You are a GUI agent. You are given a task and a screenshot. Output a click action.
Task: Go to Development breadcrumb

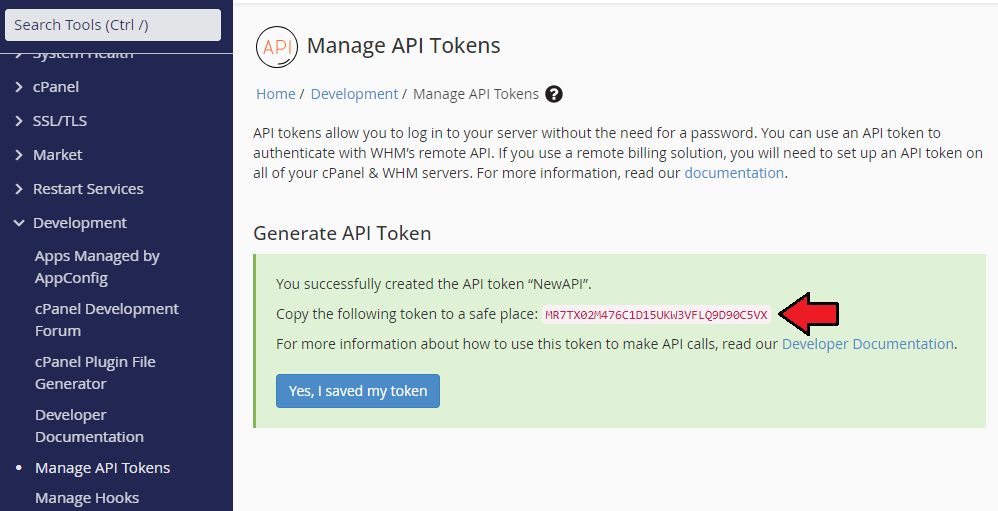tap(354, 94)
